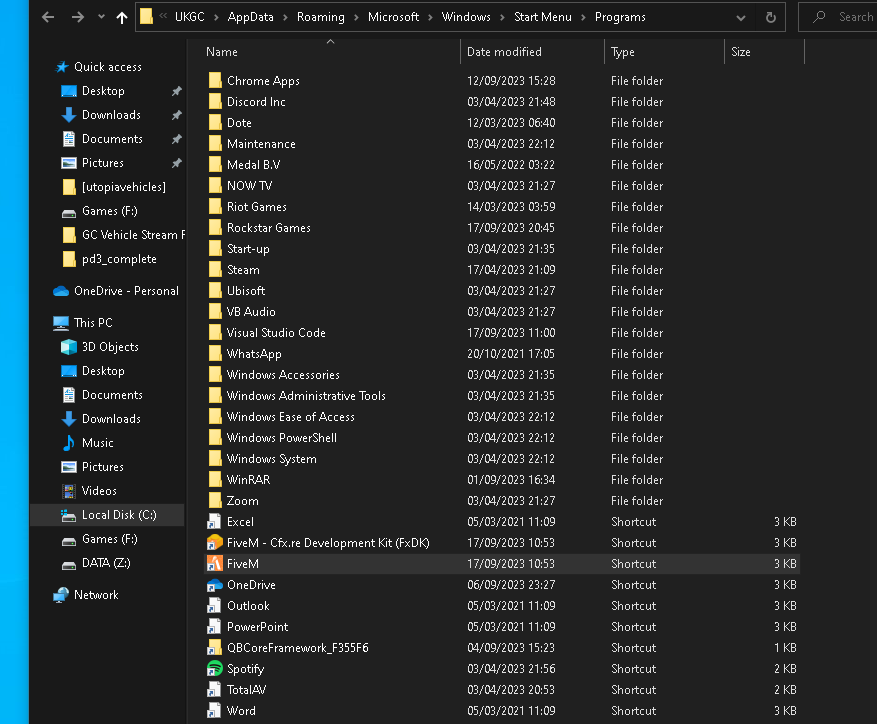
Task: Select the AppData breadcrumb segment
Action: click(x=251, y=17)
